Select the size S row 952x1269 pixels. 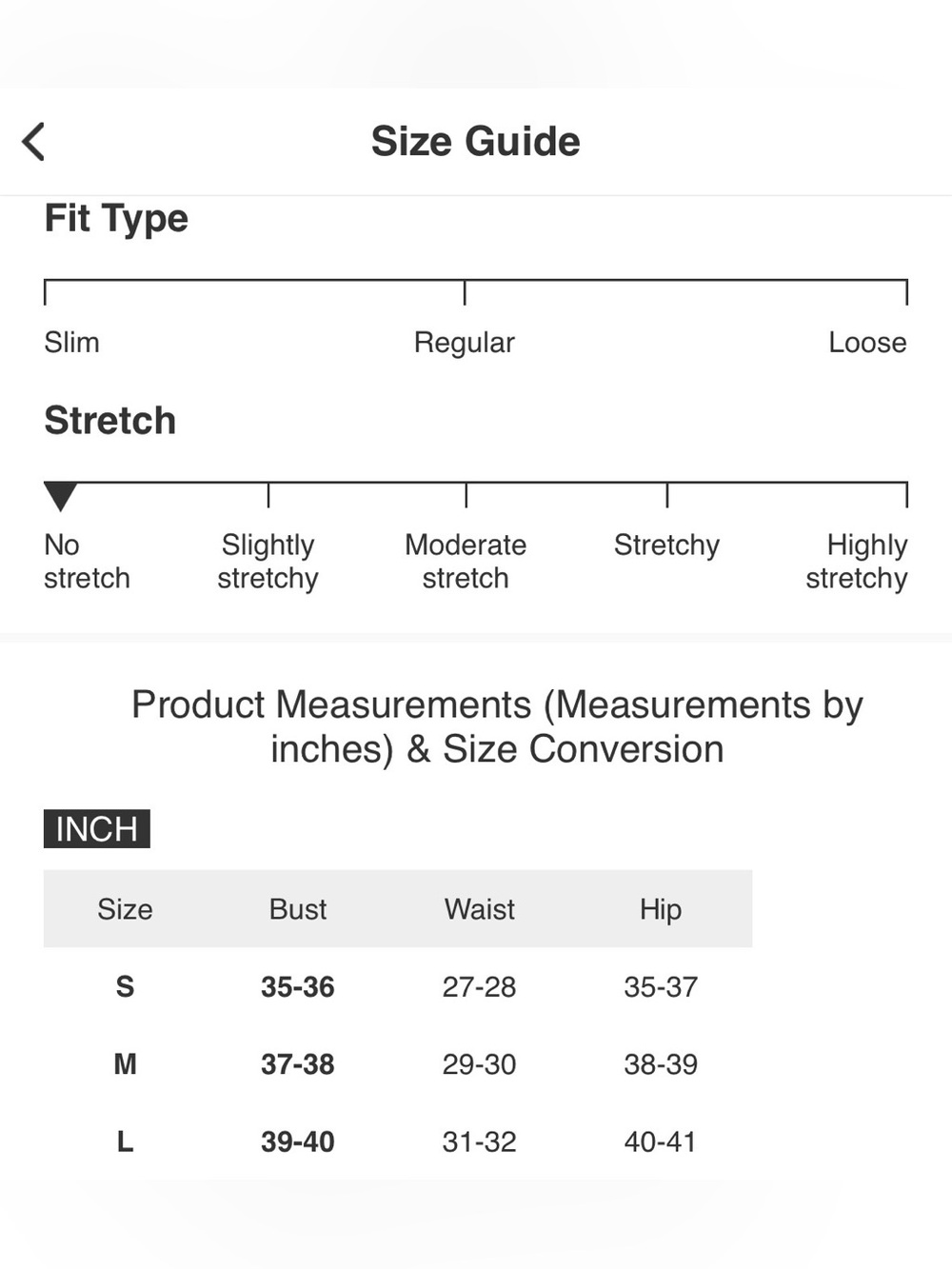pyautogui.click(x=398, y=986)
